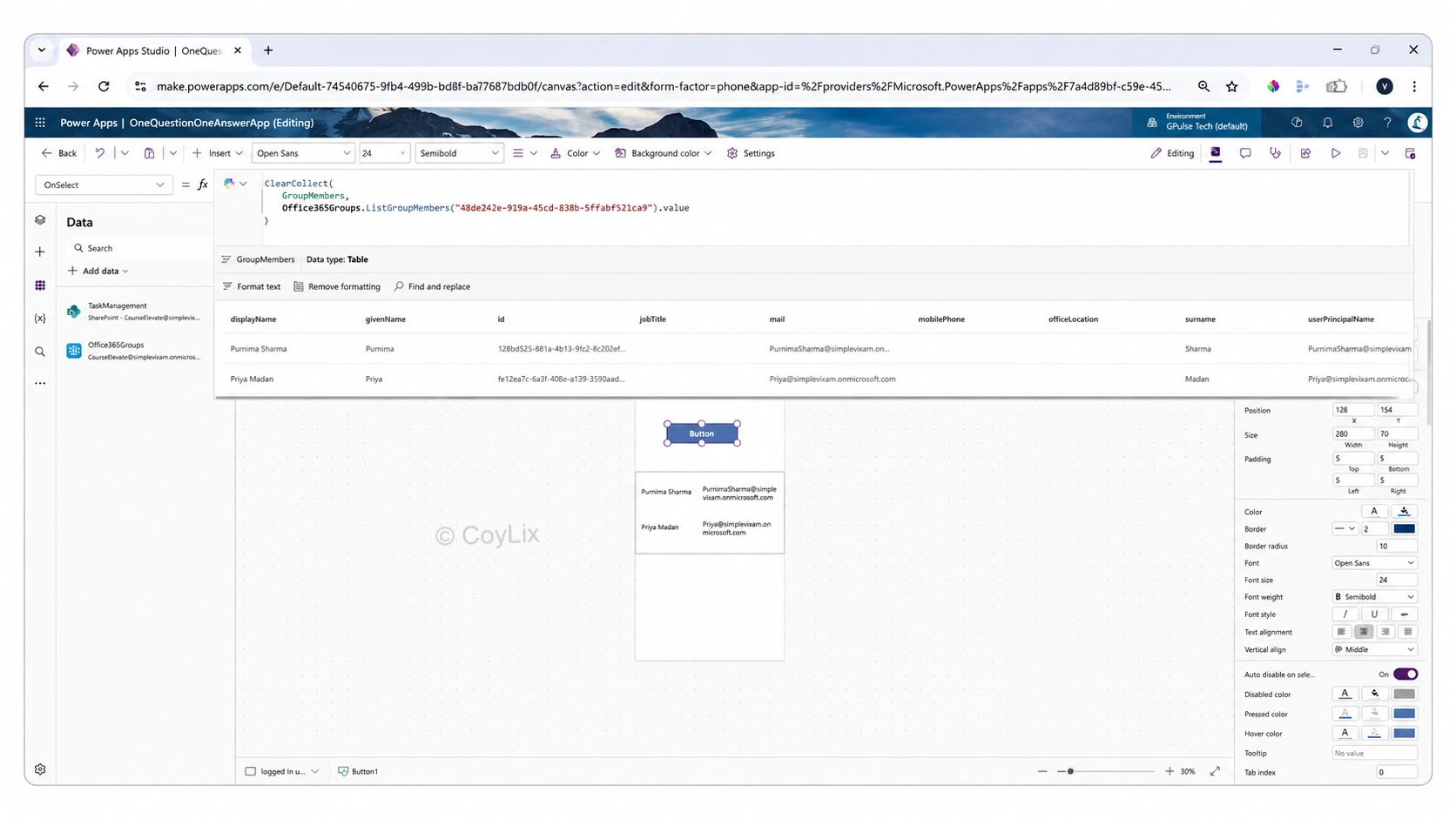This screenshot has height=819, width=1456.
Task: Open the Open Sans font dropdown in toolbar
Action: pyautogui.click(x=303, y=153)
